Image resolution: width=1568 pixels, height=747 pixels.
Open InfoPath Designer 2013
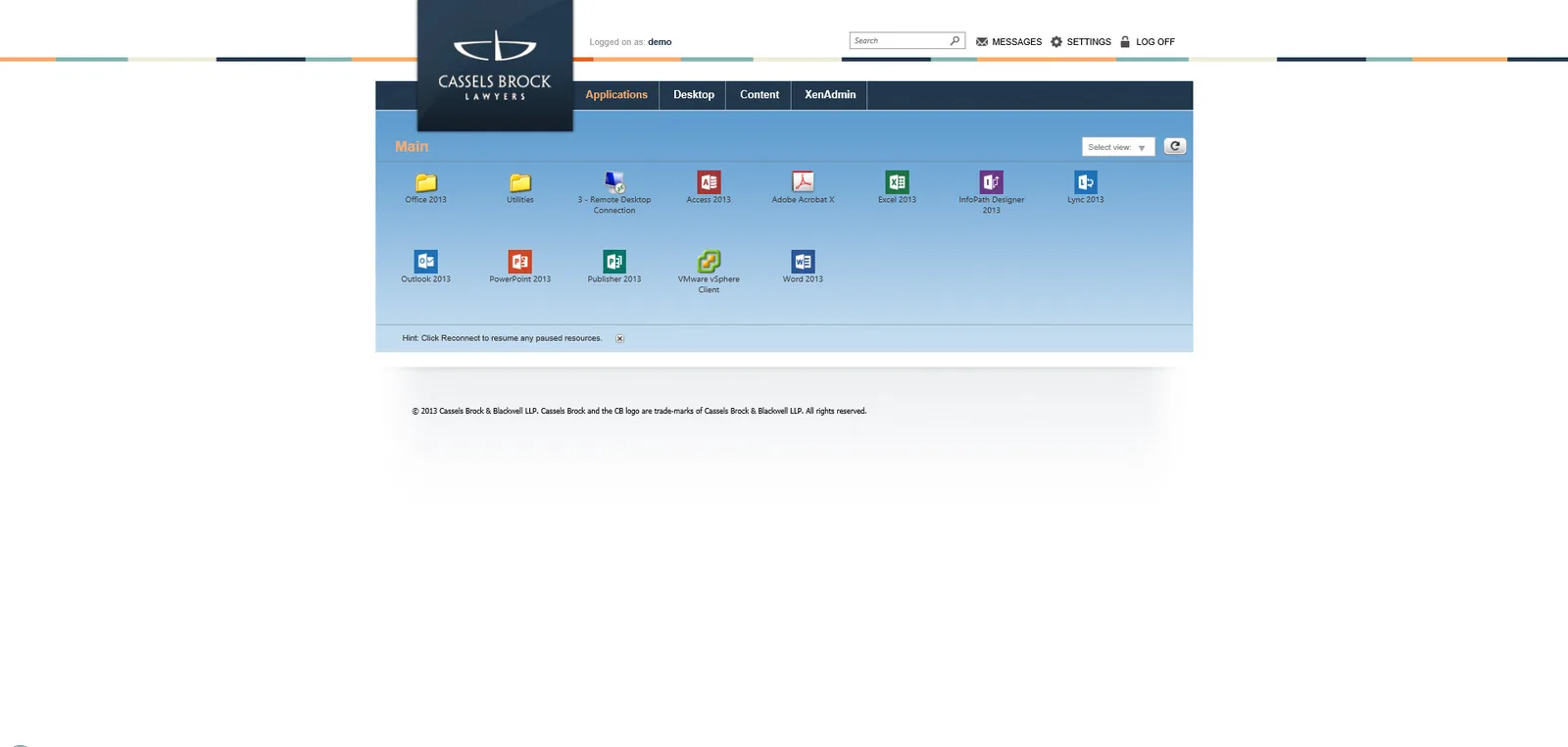click(992, 182)
